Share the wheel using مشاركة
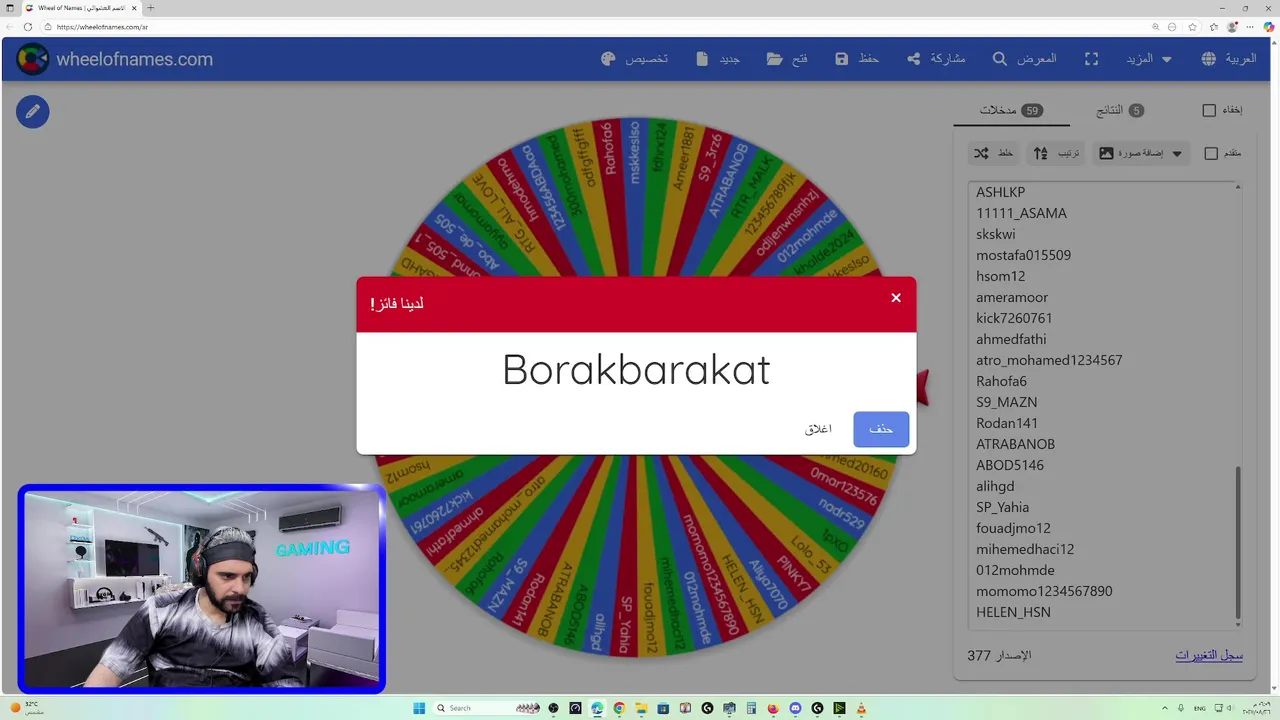This screenshot has width=1280, height=720. coord(936,59)
